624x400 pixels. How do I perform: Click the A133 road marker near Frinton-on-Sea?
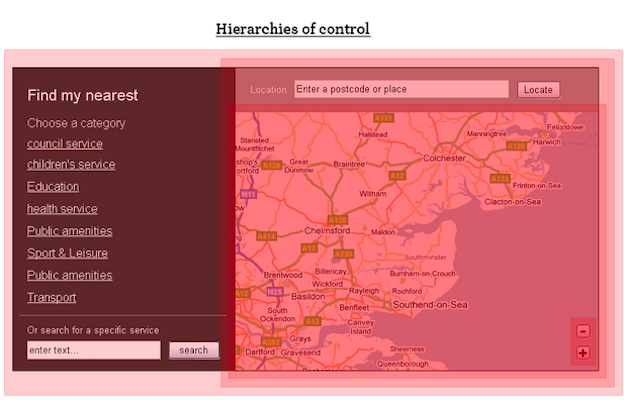click(500, 178)
